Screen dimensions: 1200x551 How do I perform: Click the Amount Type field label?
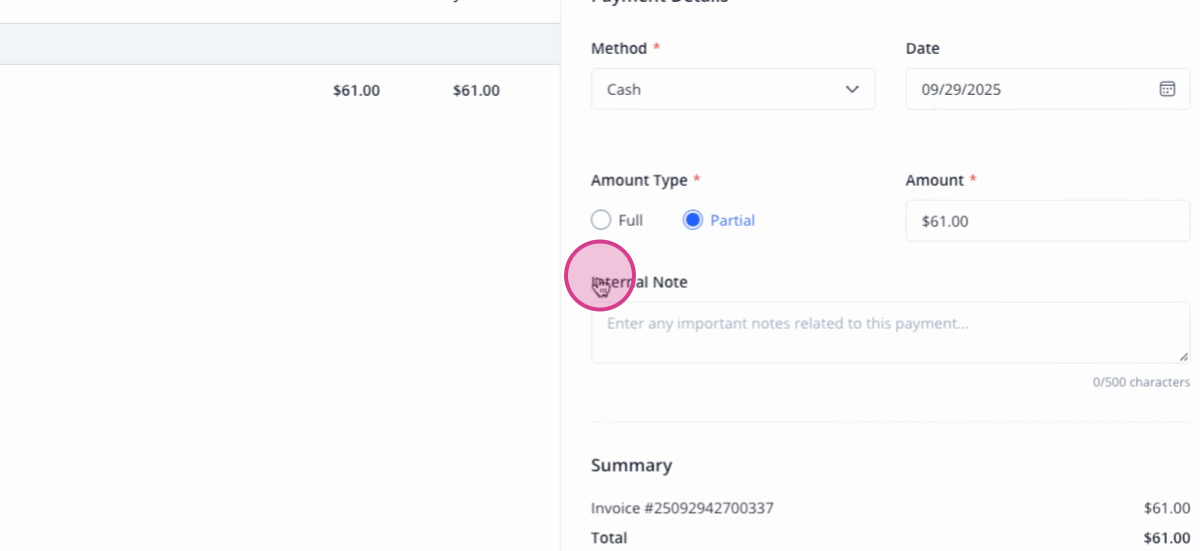(639, 180)
